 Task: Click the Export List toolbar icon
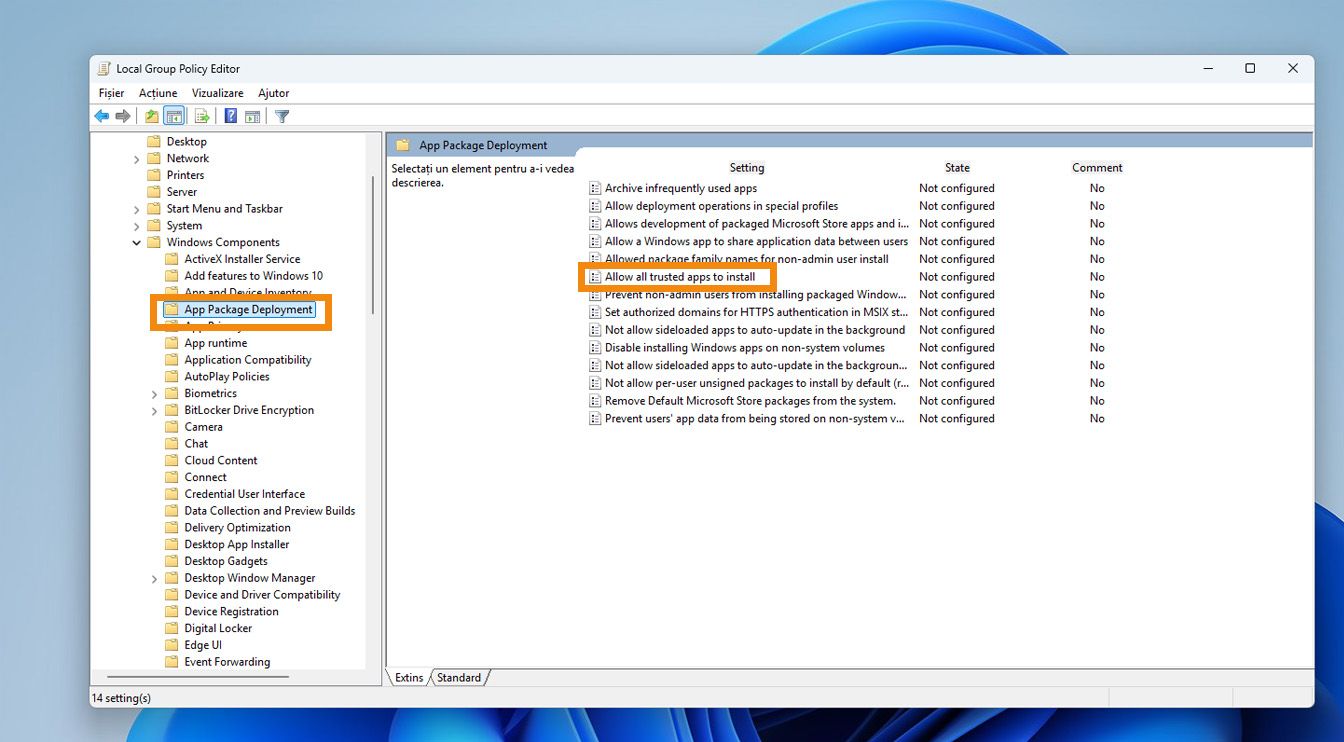202,116
